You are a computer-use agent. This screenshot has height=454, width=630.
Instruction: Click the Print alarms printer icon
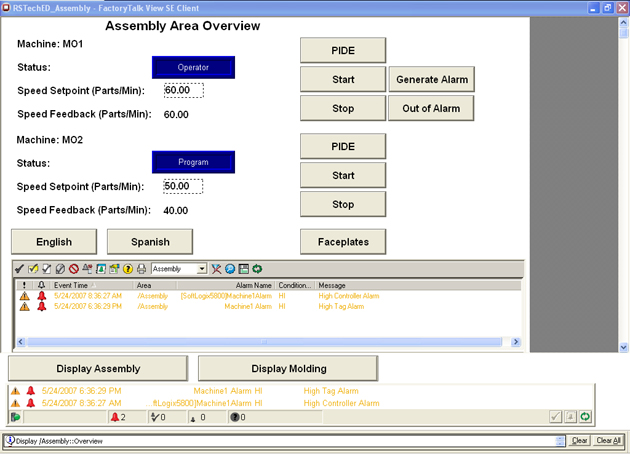[x=141, y=269]
